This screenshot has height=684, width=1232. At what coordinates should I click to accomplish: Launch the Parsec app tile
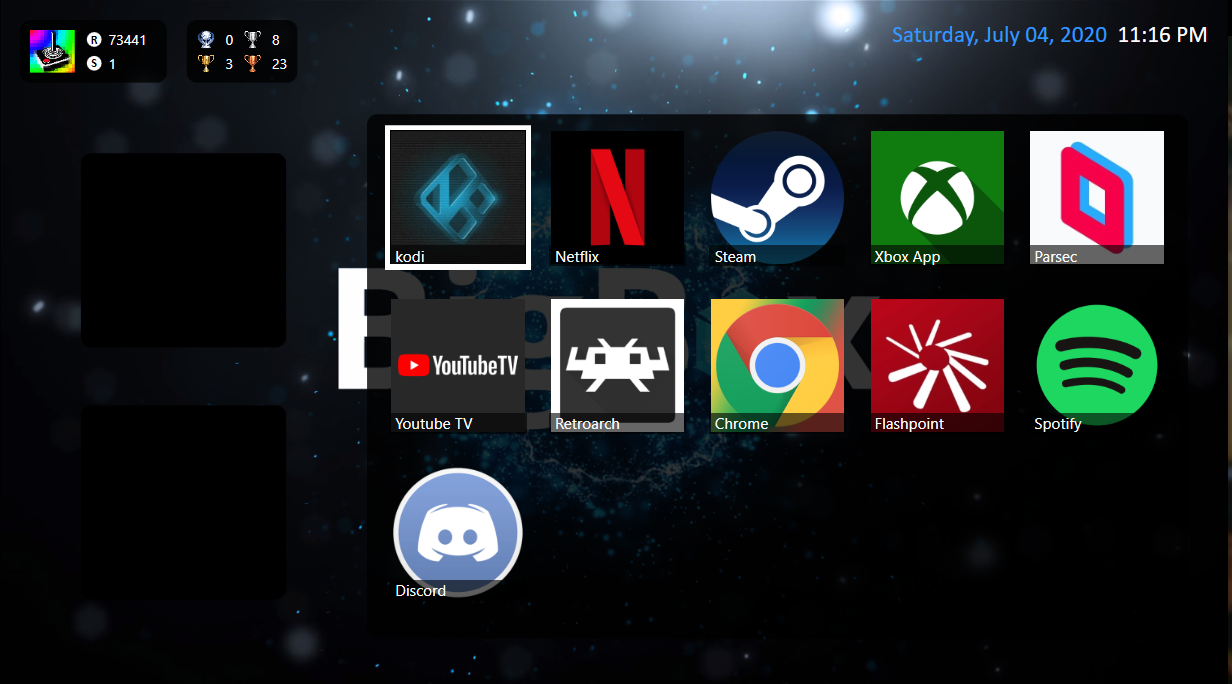pos(1097,197)
